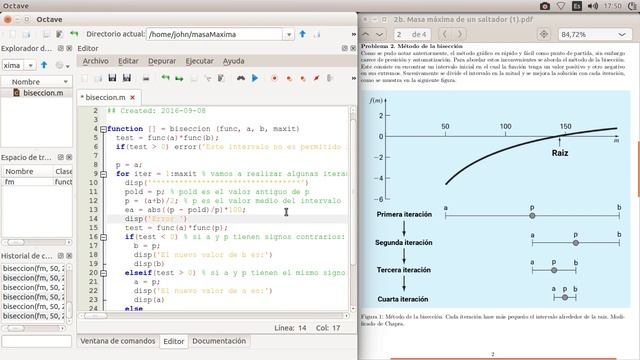The width and height of the screenshot is (640, 360).
Task: Redo the edit with the editor's green right arrow
Action: (179, 78)
